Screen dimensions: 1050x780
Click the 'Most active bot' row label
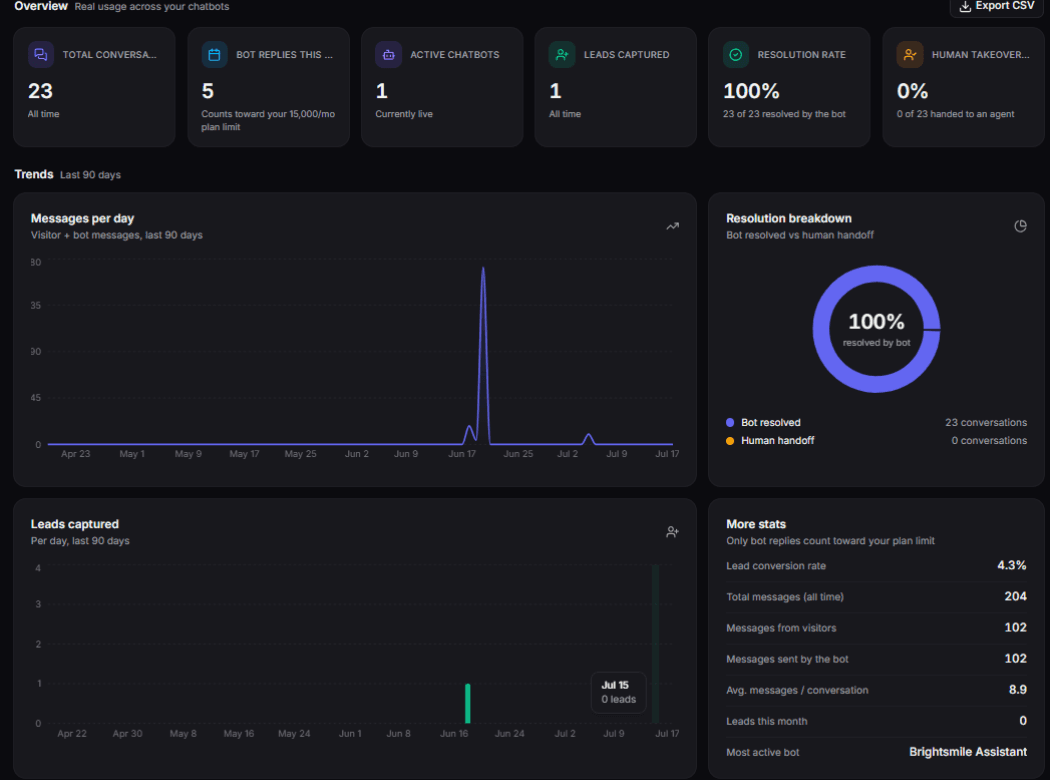763,753
